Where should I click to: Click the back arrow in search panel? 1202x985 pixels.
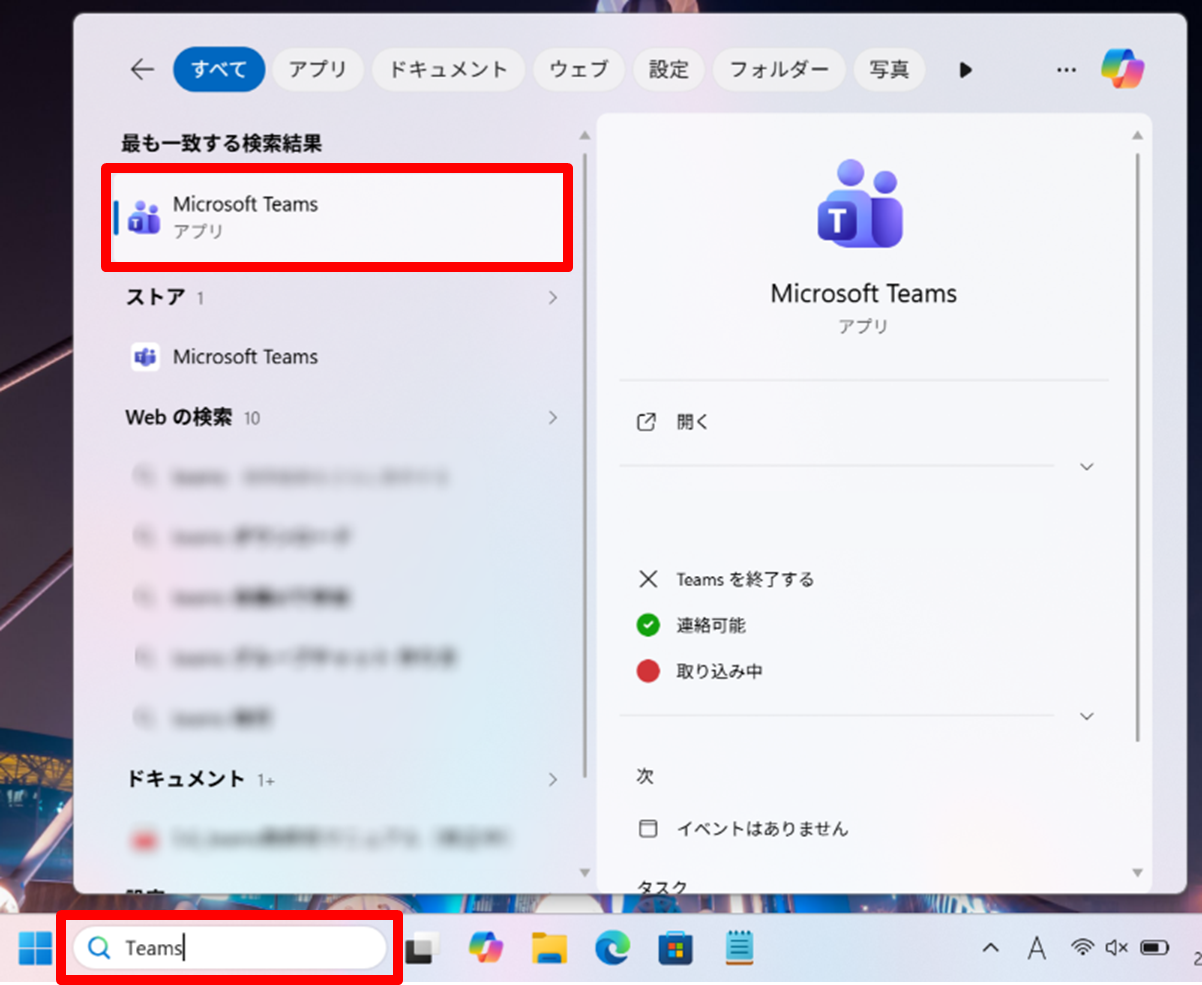coord(142,69)
